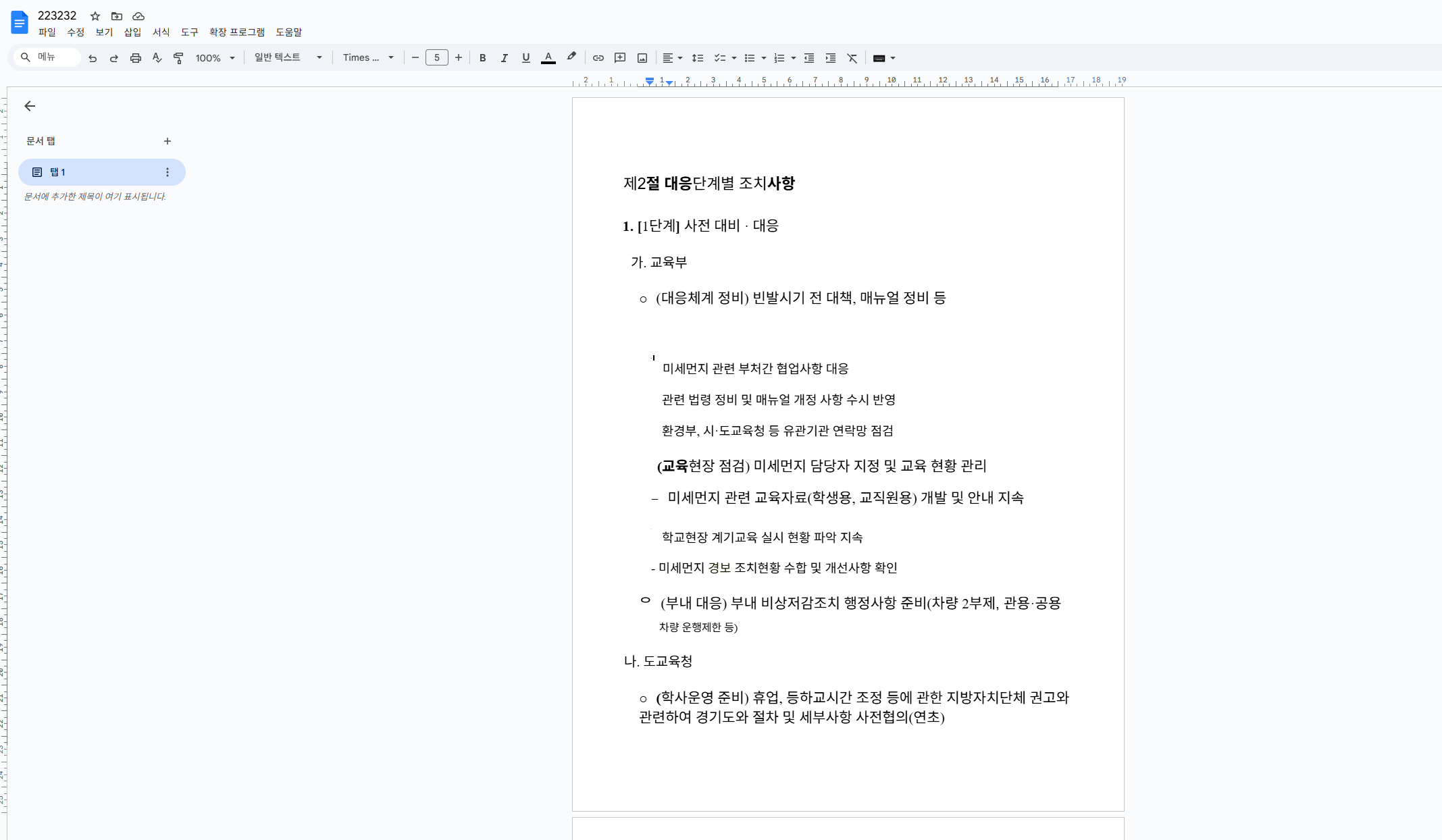Toggle bold formatting

point(482,58)
